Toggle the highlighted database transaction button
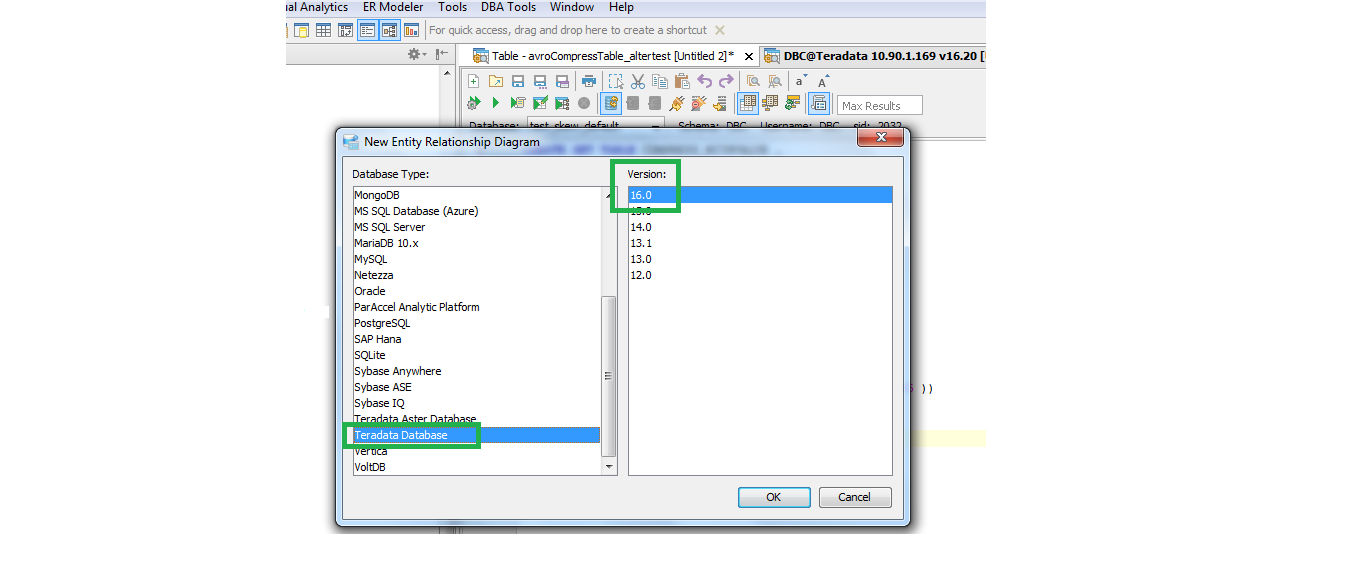Viewport: 1360px width, 567px height. (610, 103)
